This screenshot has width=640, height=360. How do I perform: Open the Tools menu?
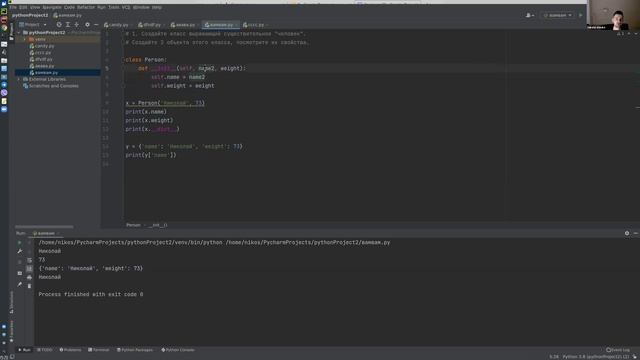(114, 7)
